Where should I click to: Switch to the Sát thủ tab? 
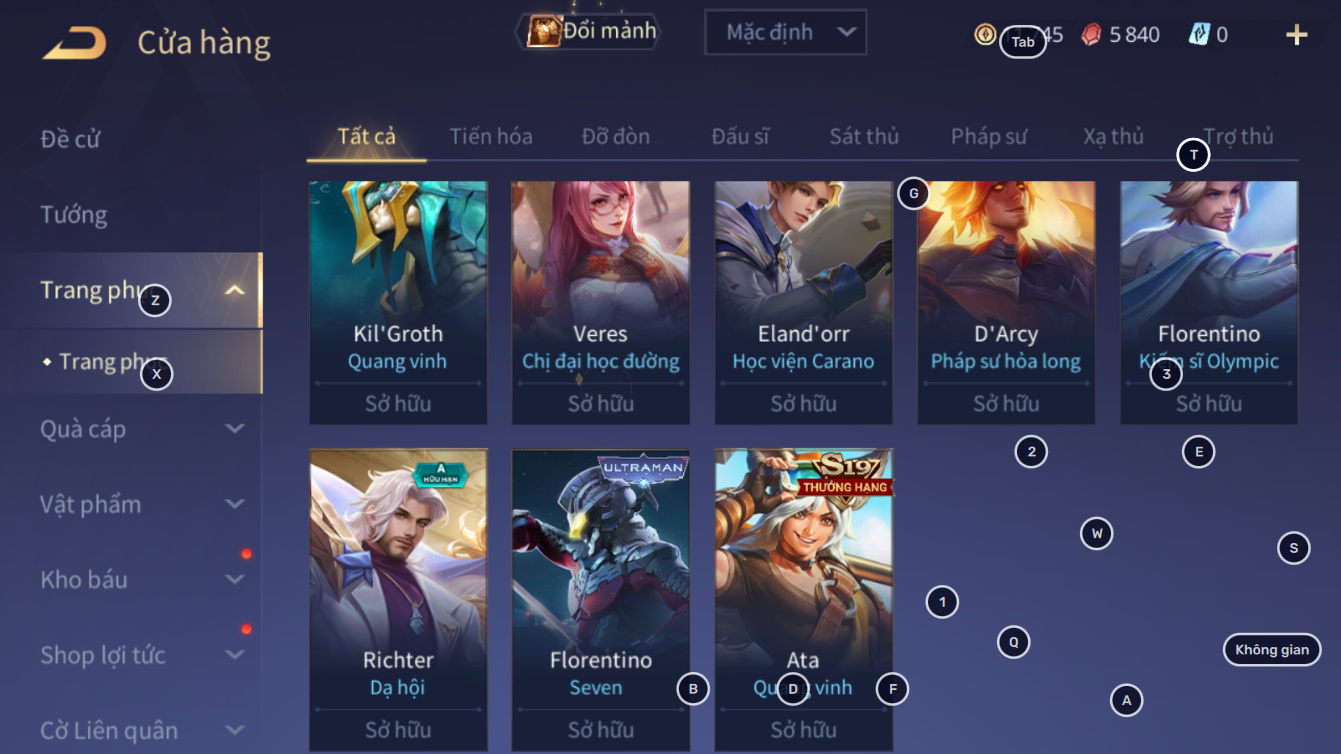tap(864, 136)
